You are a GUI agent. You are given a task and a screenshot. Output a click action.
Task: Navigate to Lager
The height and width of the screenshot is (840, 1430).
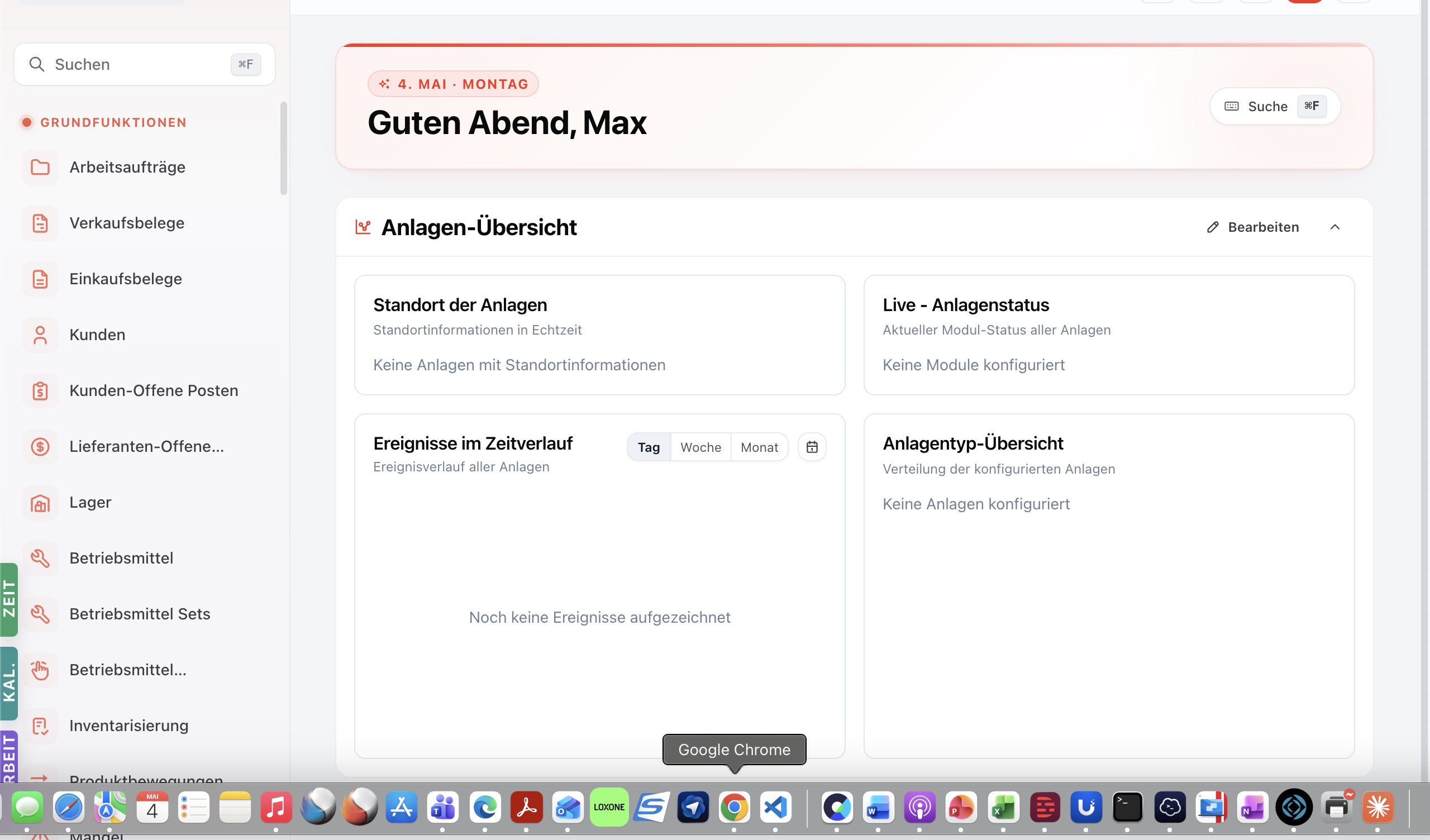click(145, 503)
